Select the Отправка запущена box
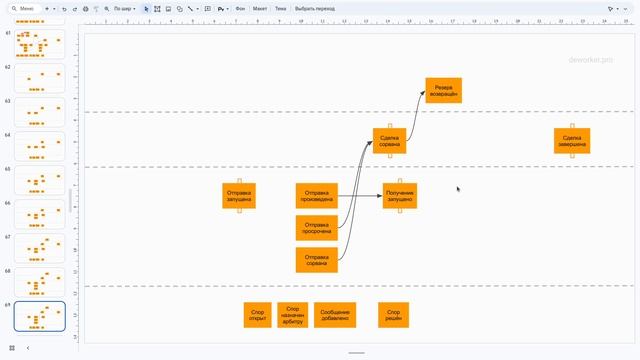The height and width of the screenshot is (360, 640). (x=239, y=196)
